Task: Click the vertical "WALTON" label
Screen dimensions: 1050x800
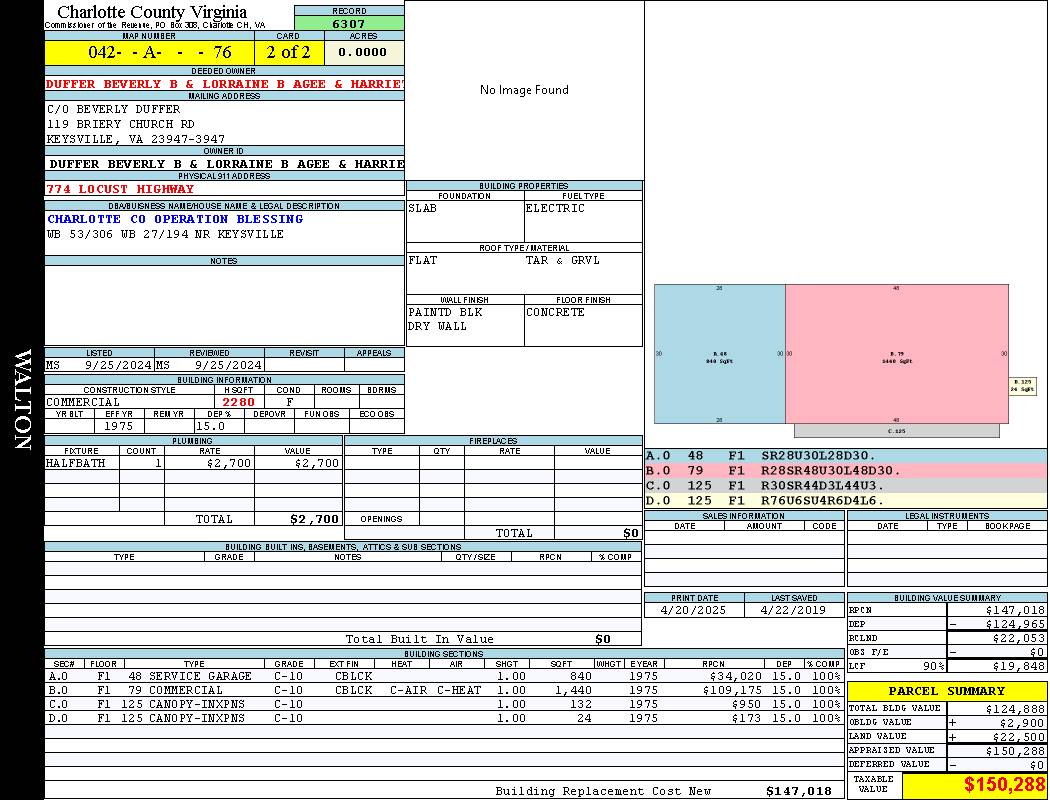Action: [23, 400]
